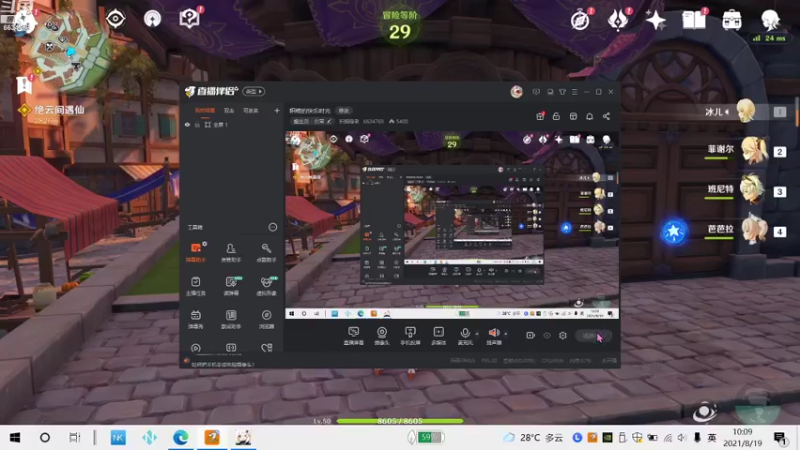The width and height of the screenshot is (800, 450).
Task: Add a multimedia source
Action: click(438, 336)
